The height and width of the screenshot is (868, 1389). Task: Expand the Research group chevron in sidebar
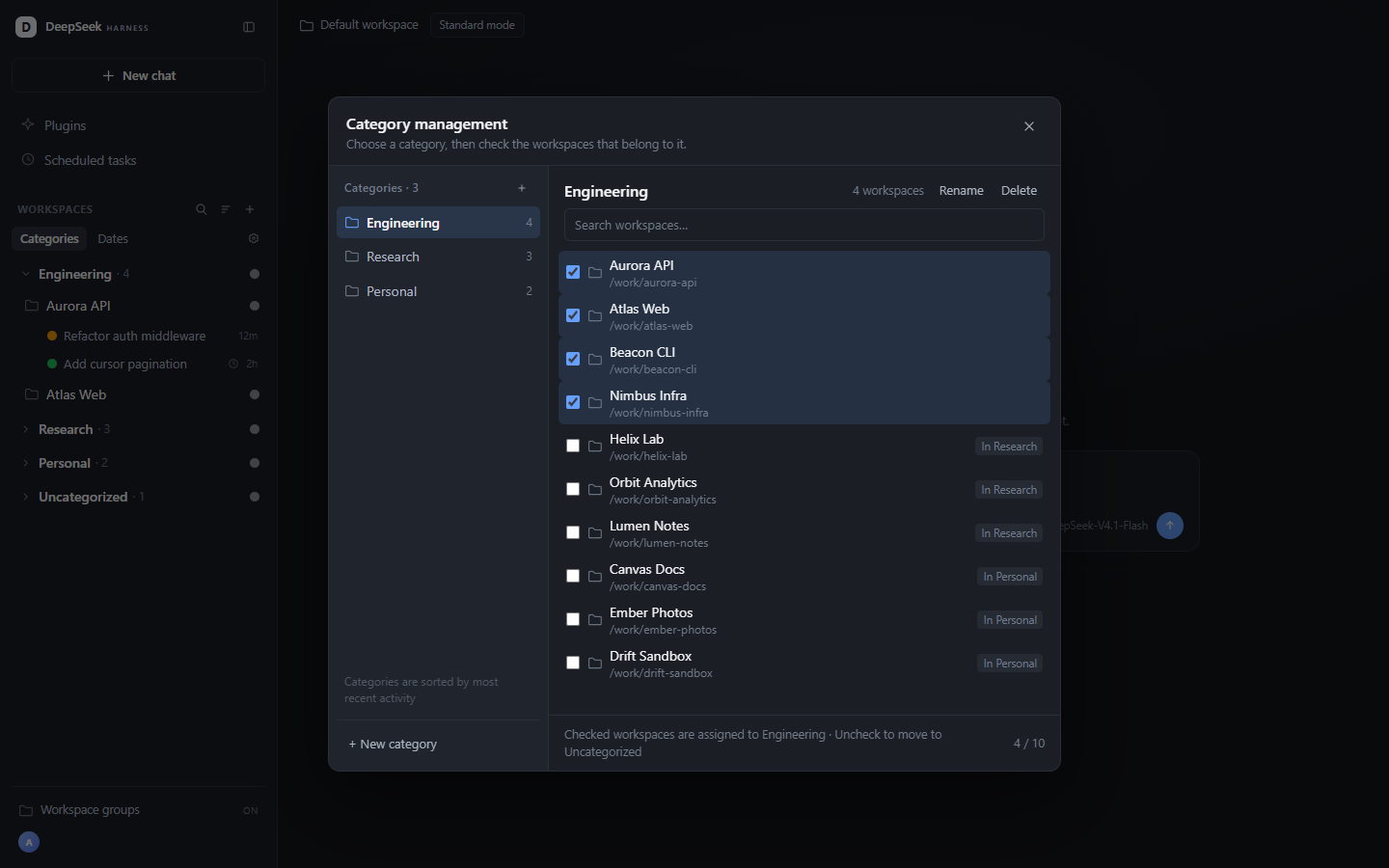(26, 429)
